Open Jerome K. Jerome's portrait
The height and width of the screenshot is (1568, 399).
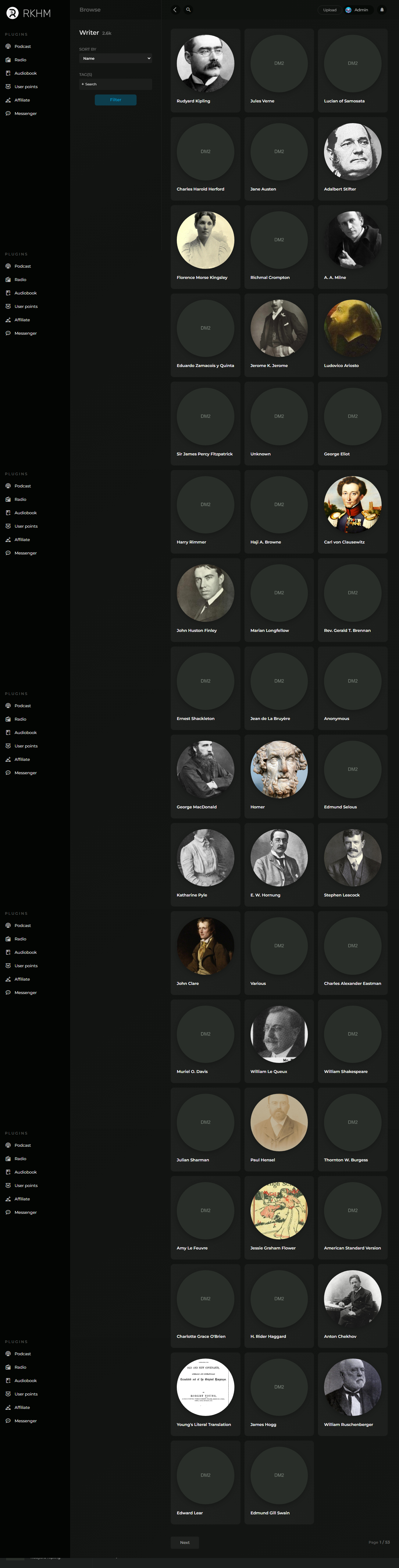point(279,328)
